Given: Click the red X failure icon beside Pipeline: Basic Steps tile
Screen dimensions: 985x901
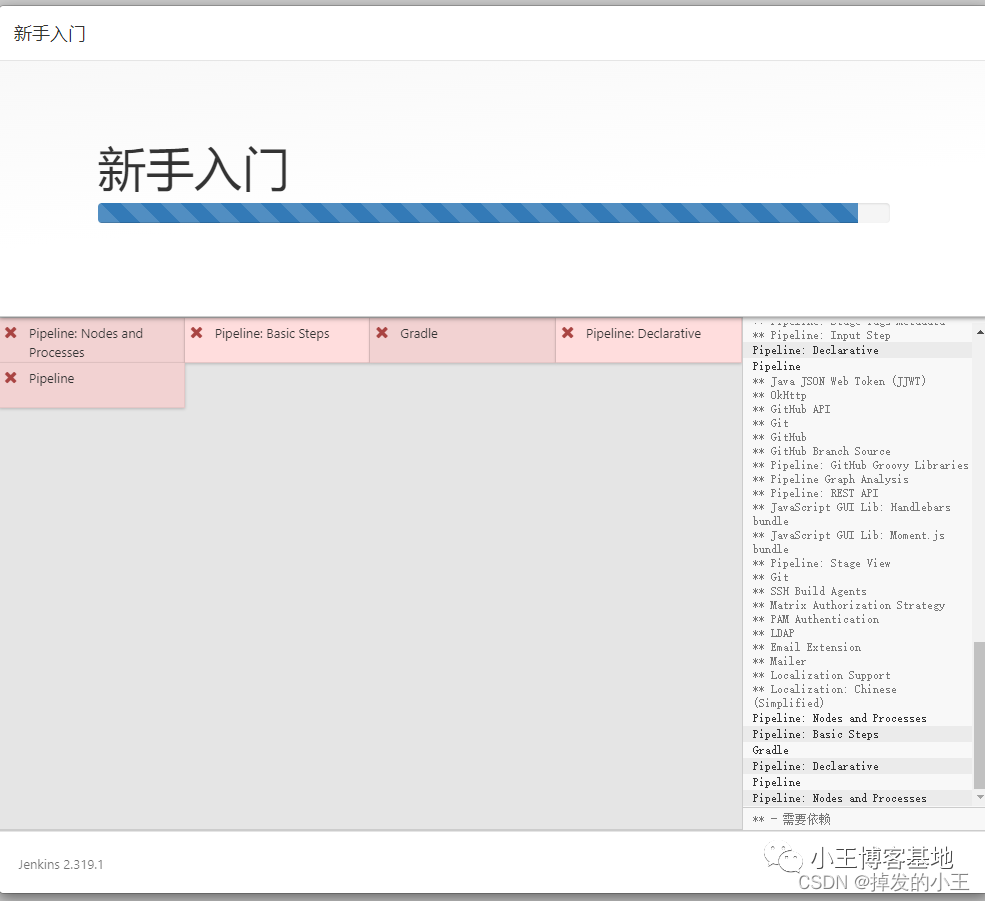Looking at the screenshot, I should coord(197,333).
